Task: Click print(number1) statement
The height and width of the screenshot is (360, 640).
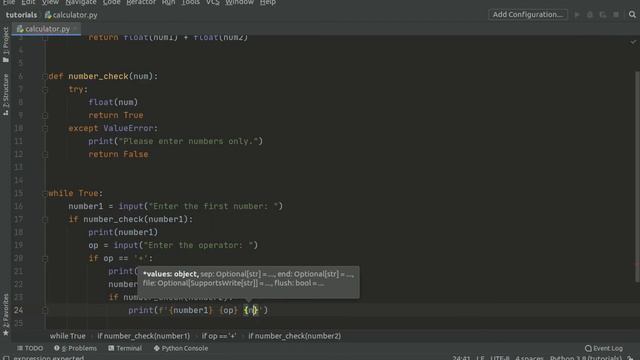Action: (x=123, y=232)
